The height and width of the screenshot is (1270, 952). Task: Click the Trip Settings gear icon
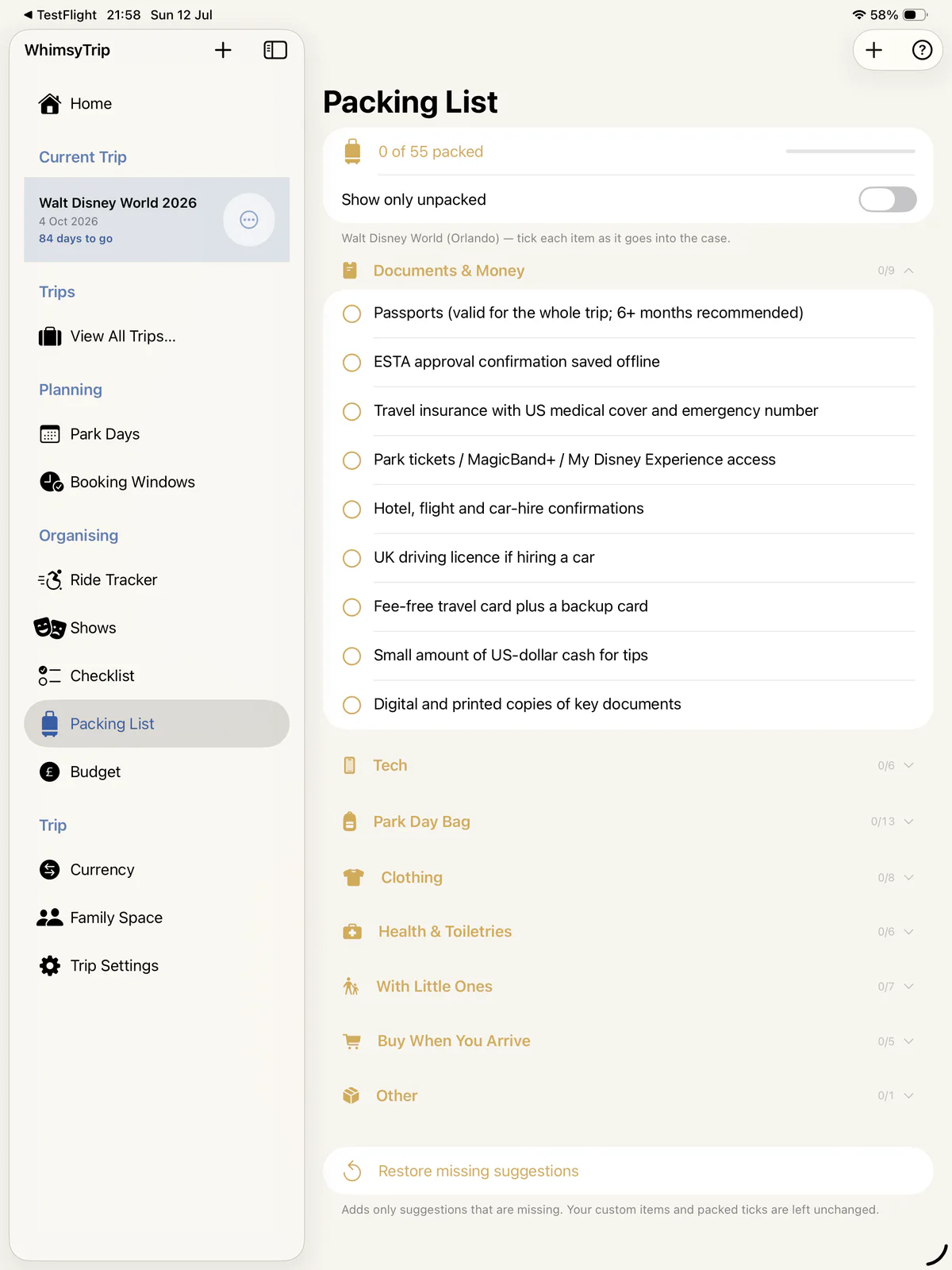(x=50, y=966)
